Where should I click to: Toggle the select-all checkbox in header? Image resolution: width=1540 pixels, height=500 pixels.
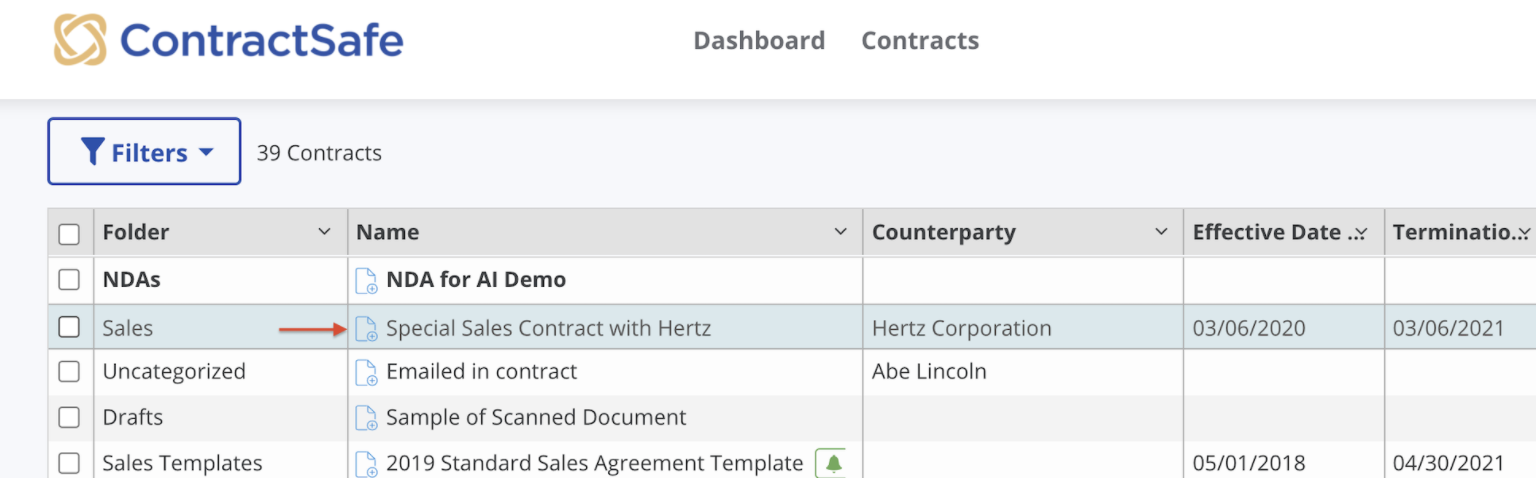click(69, 235)
